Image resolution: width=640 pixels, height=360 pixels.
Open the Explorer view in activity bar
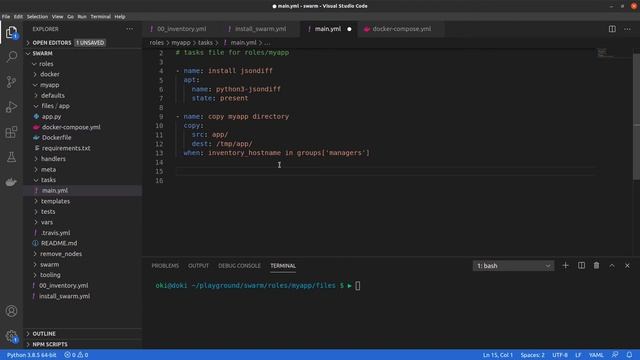coord(11,32)
